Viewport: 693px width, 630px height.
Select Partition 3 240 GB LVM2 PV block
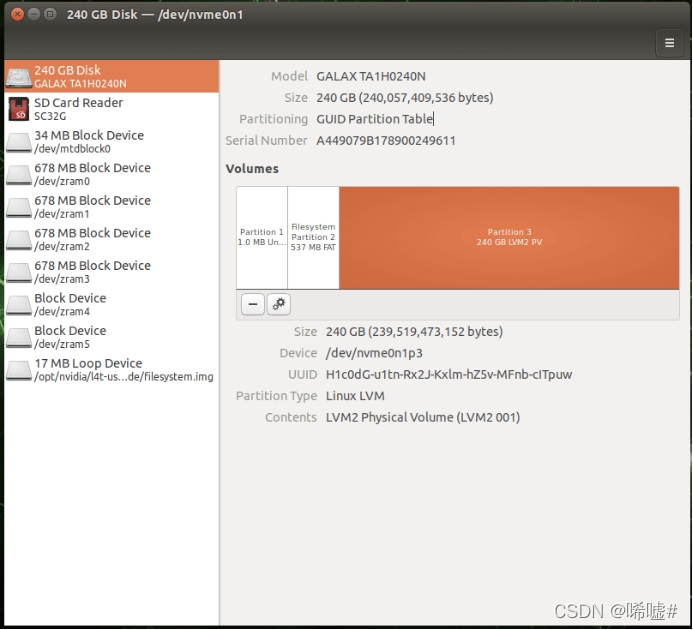509,238
